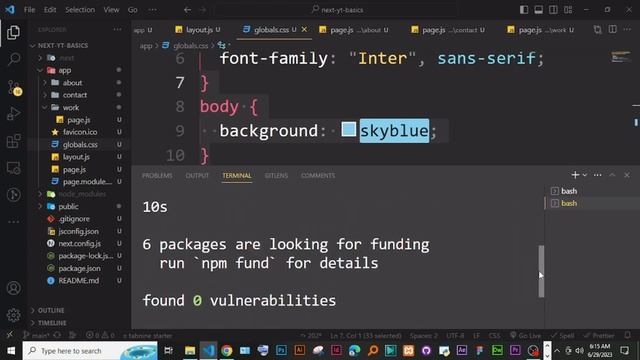Open the Edit menu

click(x=50, y=10)
